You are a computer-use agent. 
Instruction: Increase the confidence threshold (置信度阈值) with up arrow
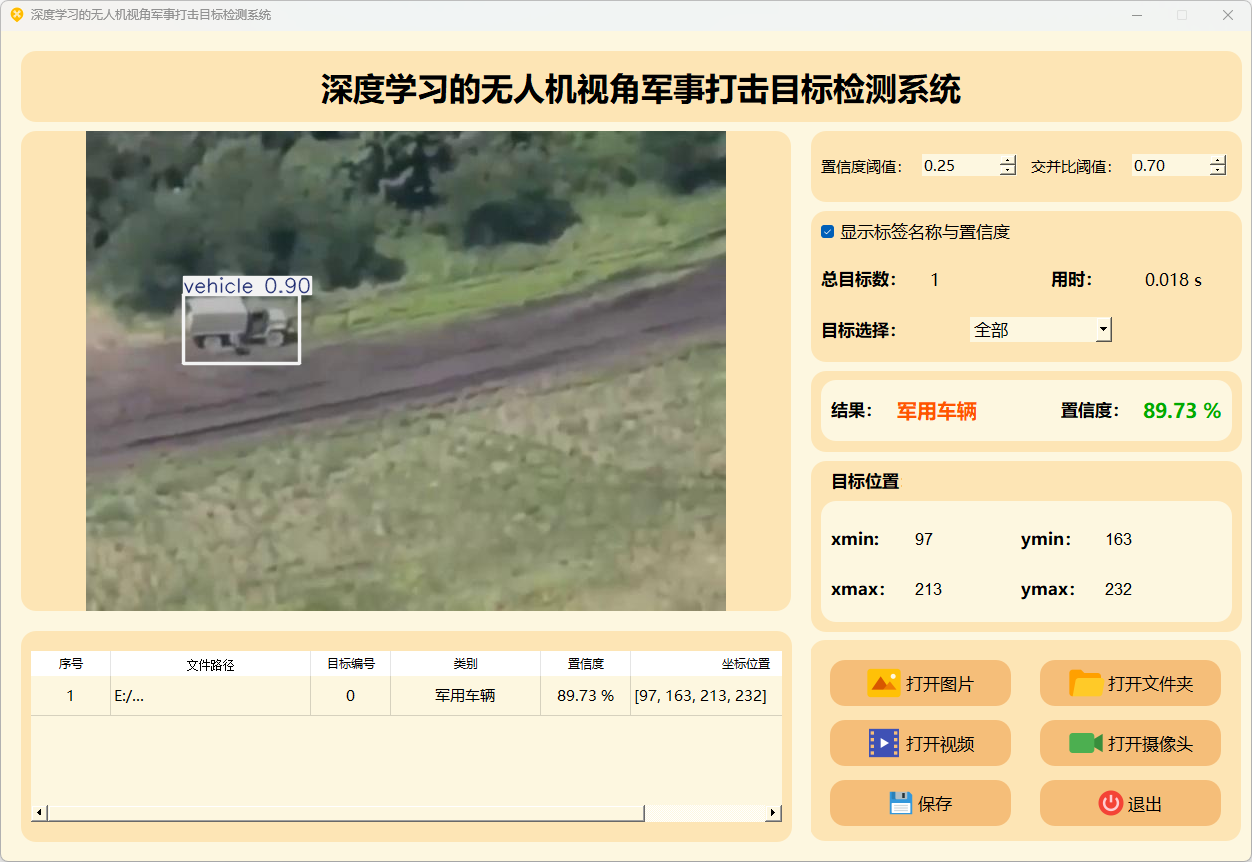pyautogui.click(x=1007, y=160)
